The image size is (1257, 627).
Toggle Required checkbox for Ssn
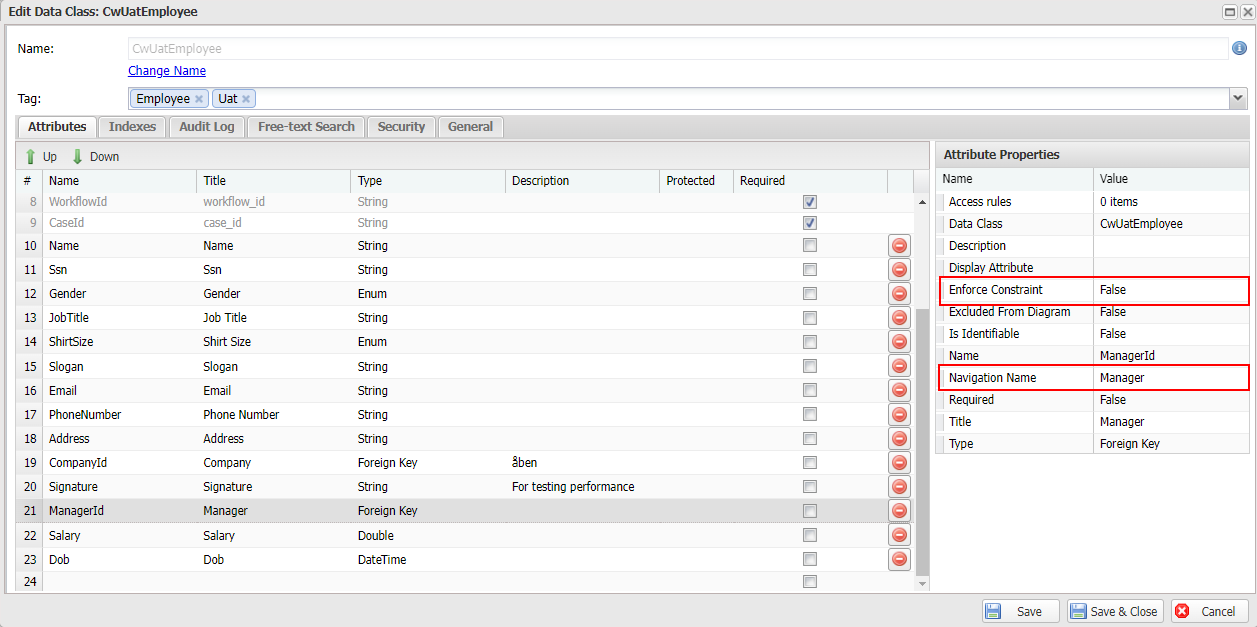pyautogui.click(x=810, y=270)
